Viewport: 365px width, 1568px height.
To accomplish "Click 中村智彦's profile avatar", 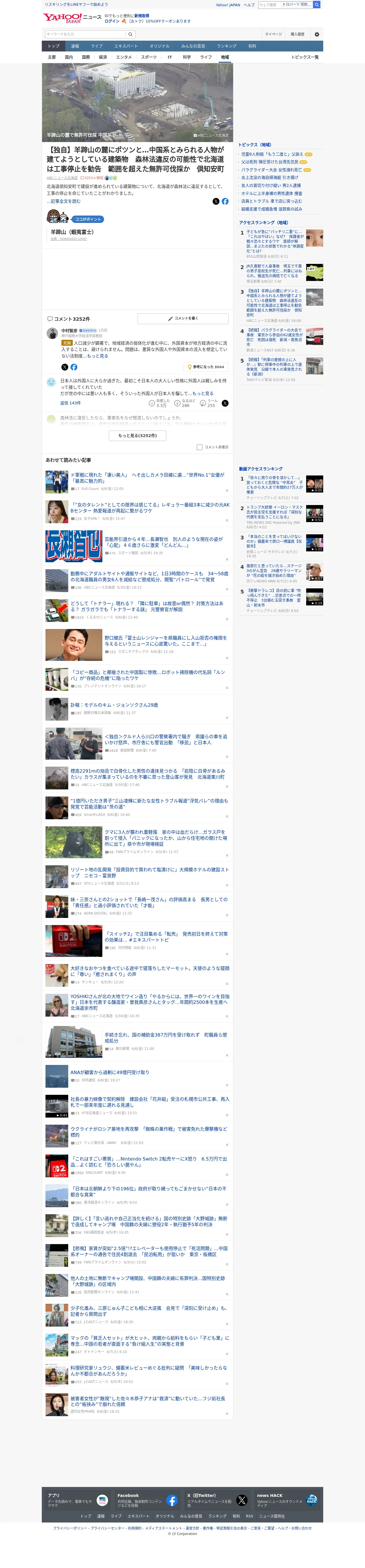I will point(52,333).
